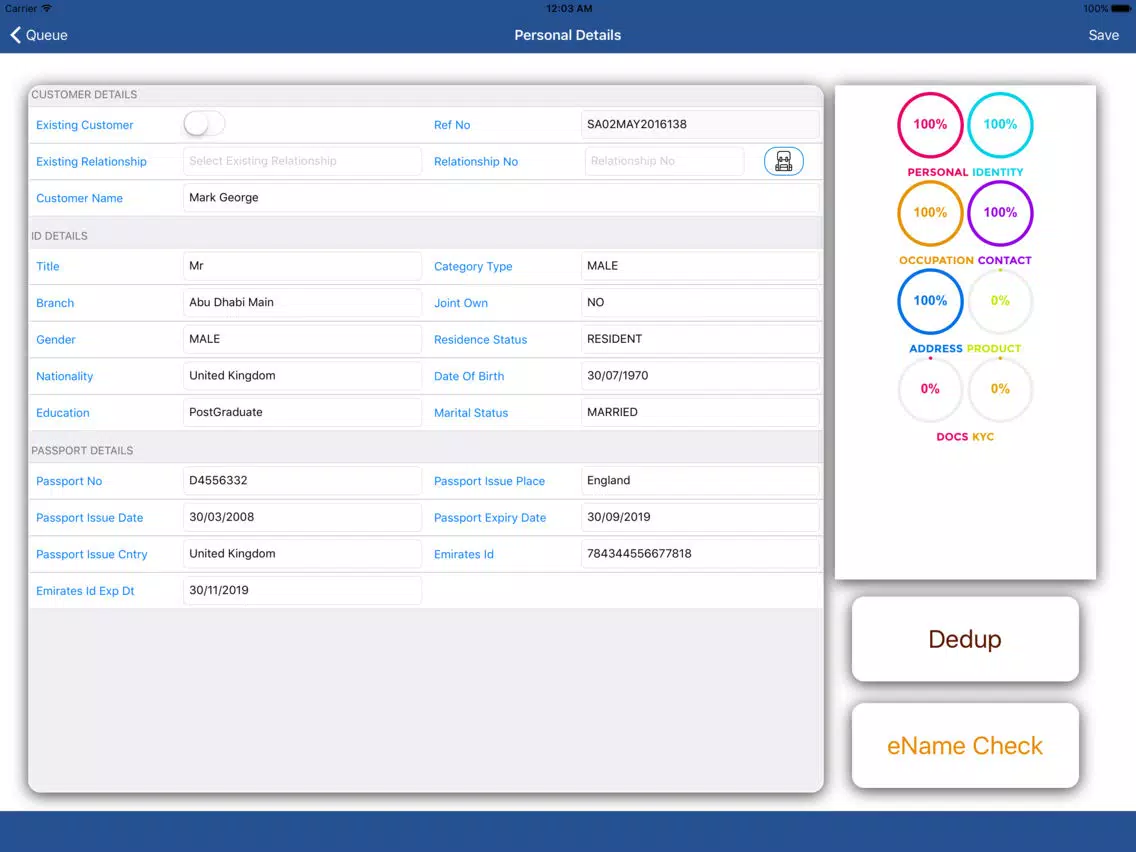Screen dimensions: 1136x852
Task: Go back to Queue using chevron
Action: [15, 35]
